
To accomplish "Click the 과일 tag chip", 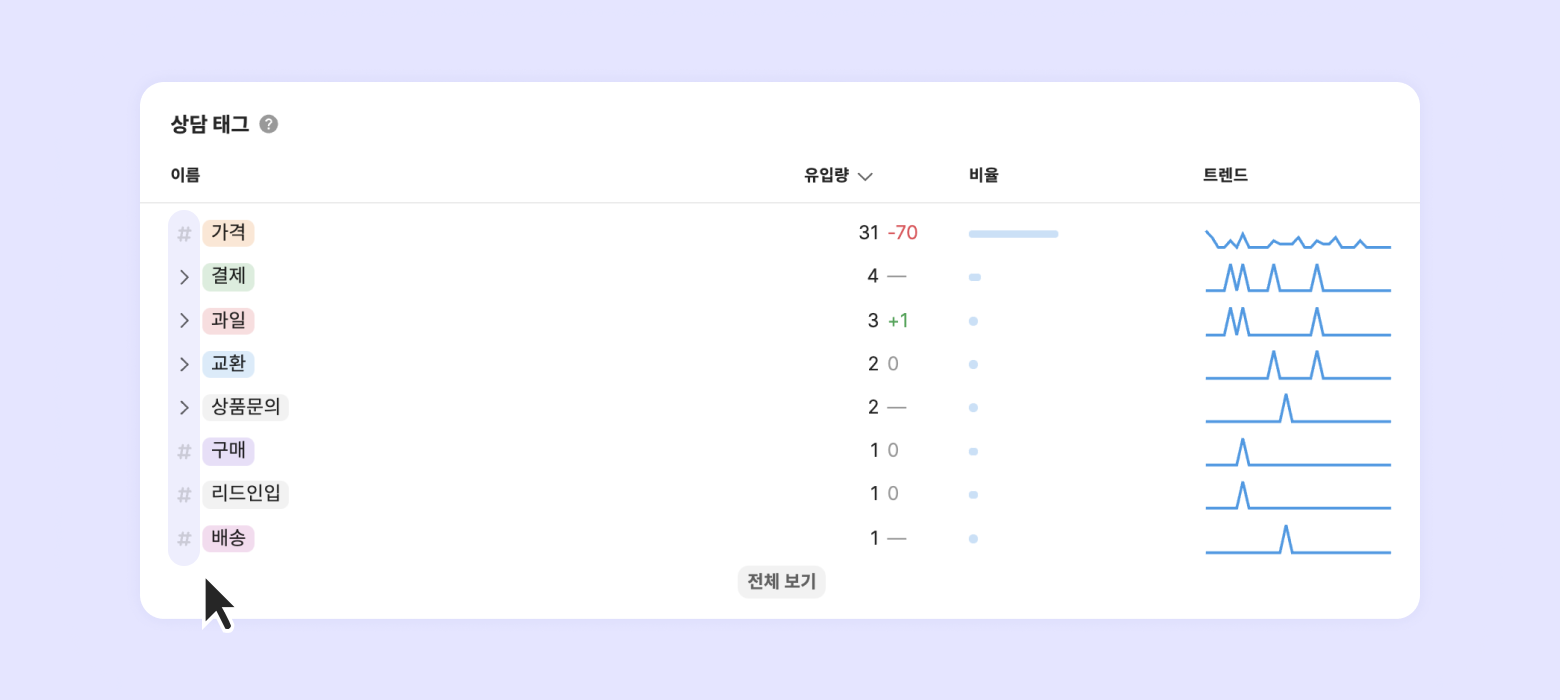I will point(228,321).
